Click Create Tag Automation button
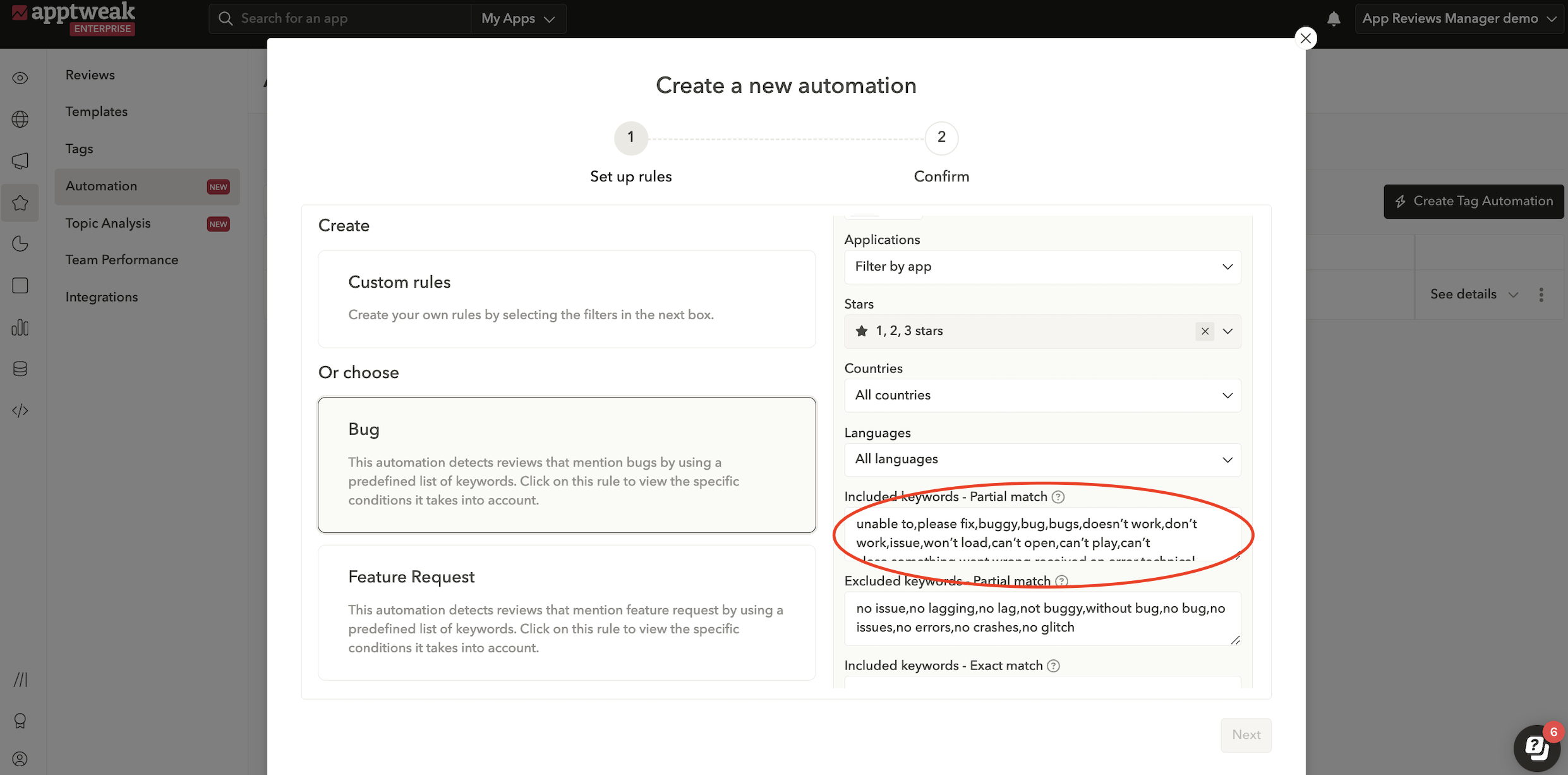This screenshot has height=775, width=1568. [x=1473, y=201]
